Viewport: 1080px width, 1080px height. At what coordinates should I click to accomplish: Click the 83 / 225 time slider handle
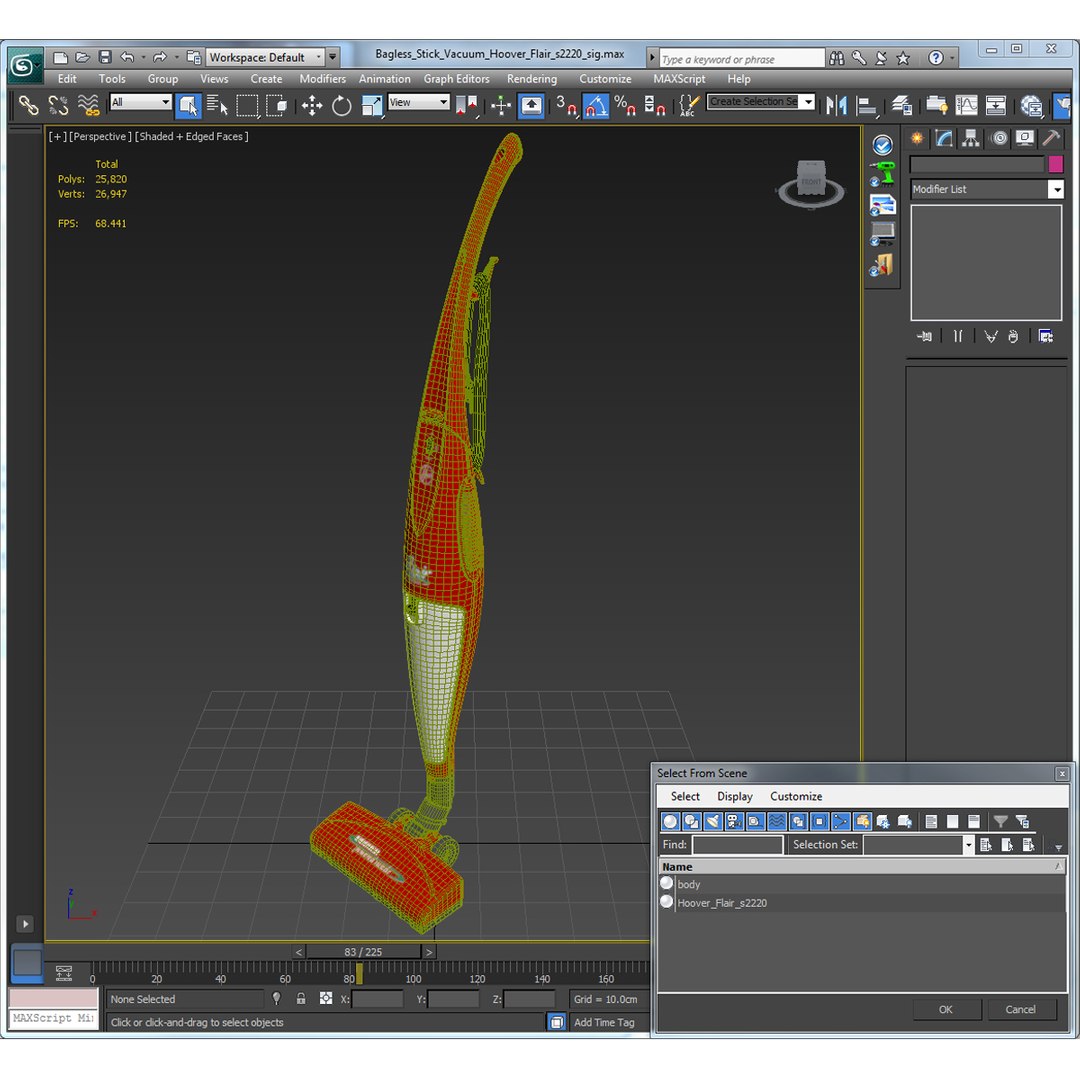pyautogui.click(x=363, y=952)
